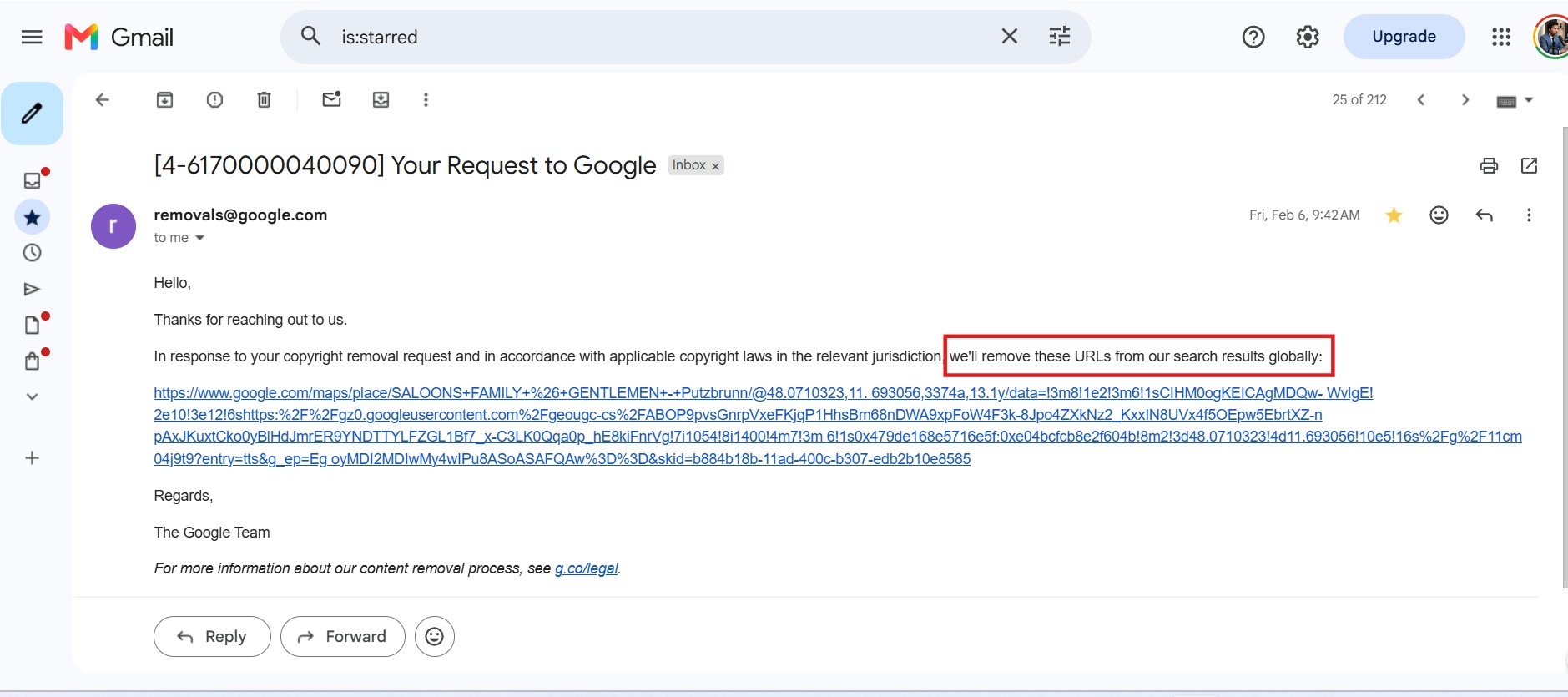1568x697 pixels.
Task: Print all with the printer icon
Action: point(1489,165)
